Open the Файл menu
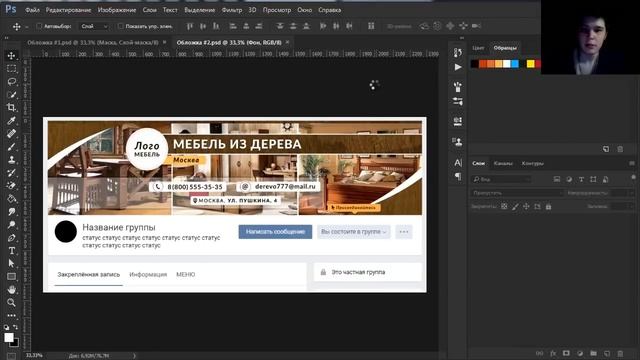This screenshot has width=640, height=360. [x=32, y=10]
